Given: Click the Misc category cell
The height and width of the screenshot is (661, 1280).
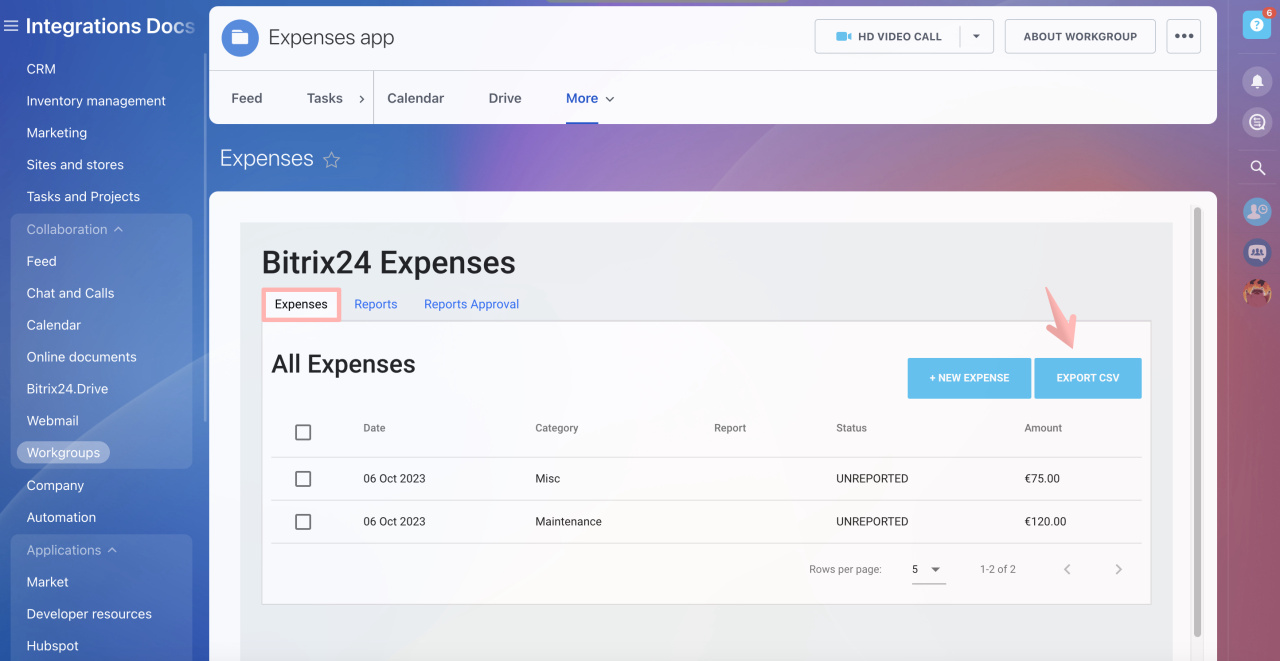Looking at the screenshot, I should tap(548, 479).
